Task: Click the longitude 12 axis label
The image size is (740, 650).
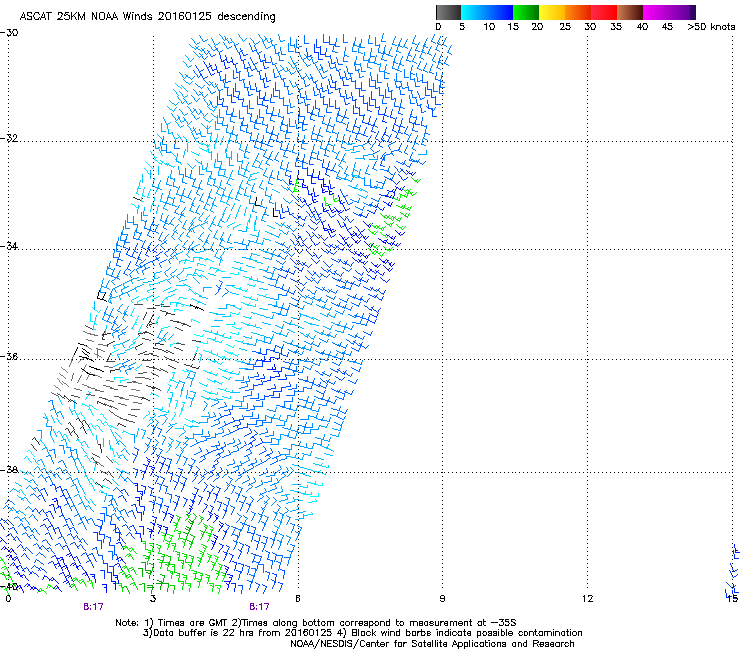Action: 588,599
